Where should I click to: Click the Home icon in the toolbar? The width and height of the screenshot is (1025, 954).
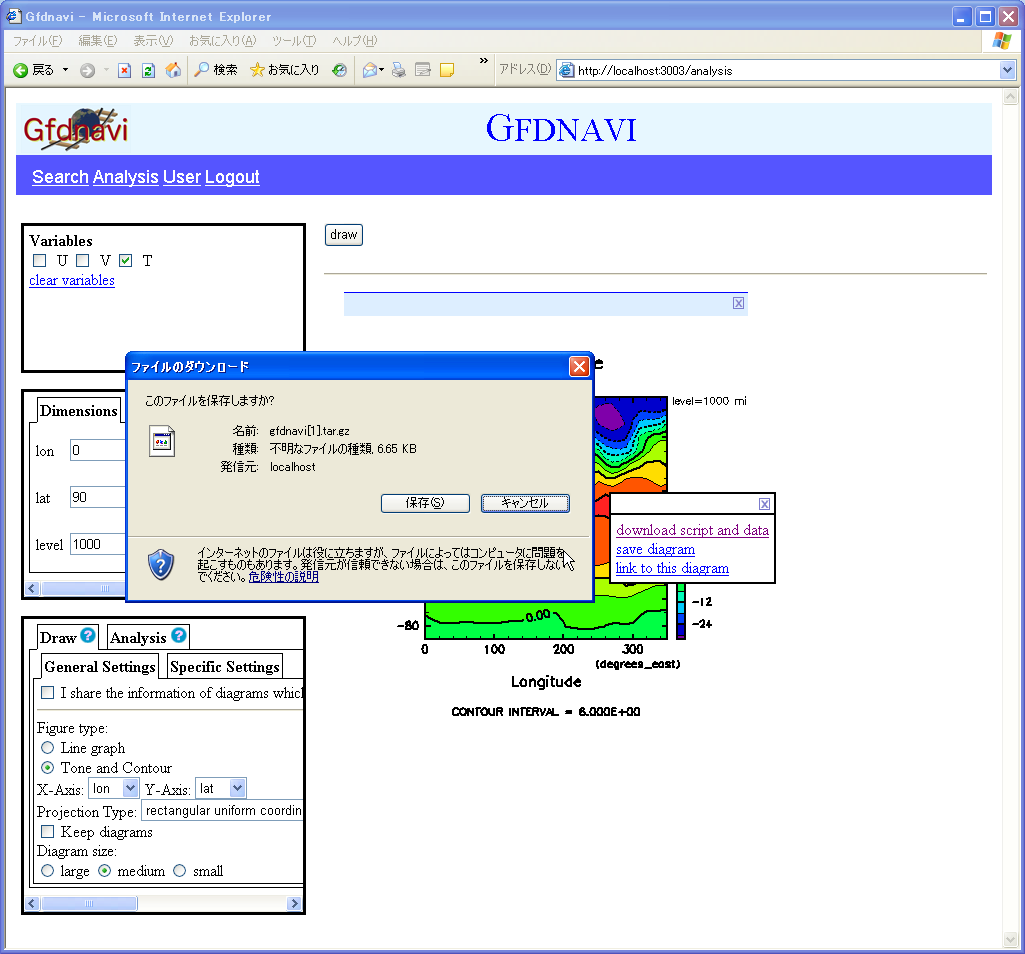click(173, 70)
